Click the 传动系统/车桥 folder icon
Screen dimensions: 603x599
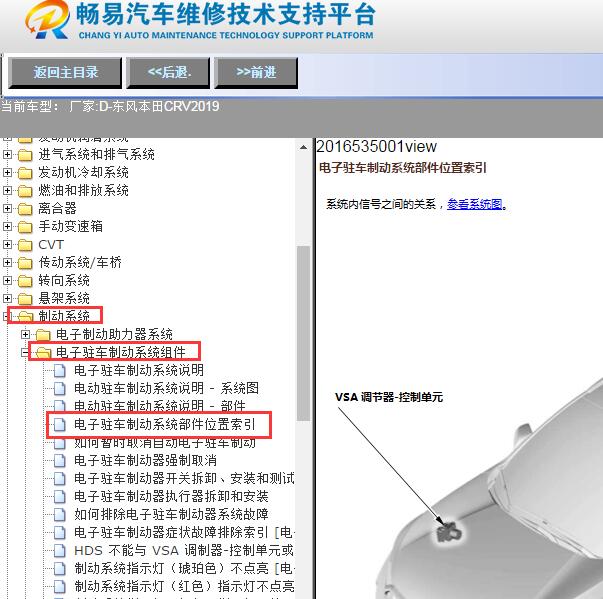pyautogui.click(x=25, y=263)
